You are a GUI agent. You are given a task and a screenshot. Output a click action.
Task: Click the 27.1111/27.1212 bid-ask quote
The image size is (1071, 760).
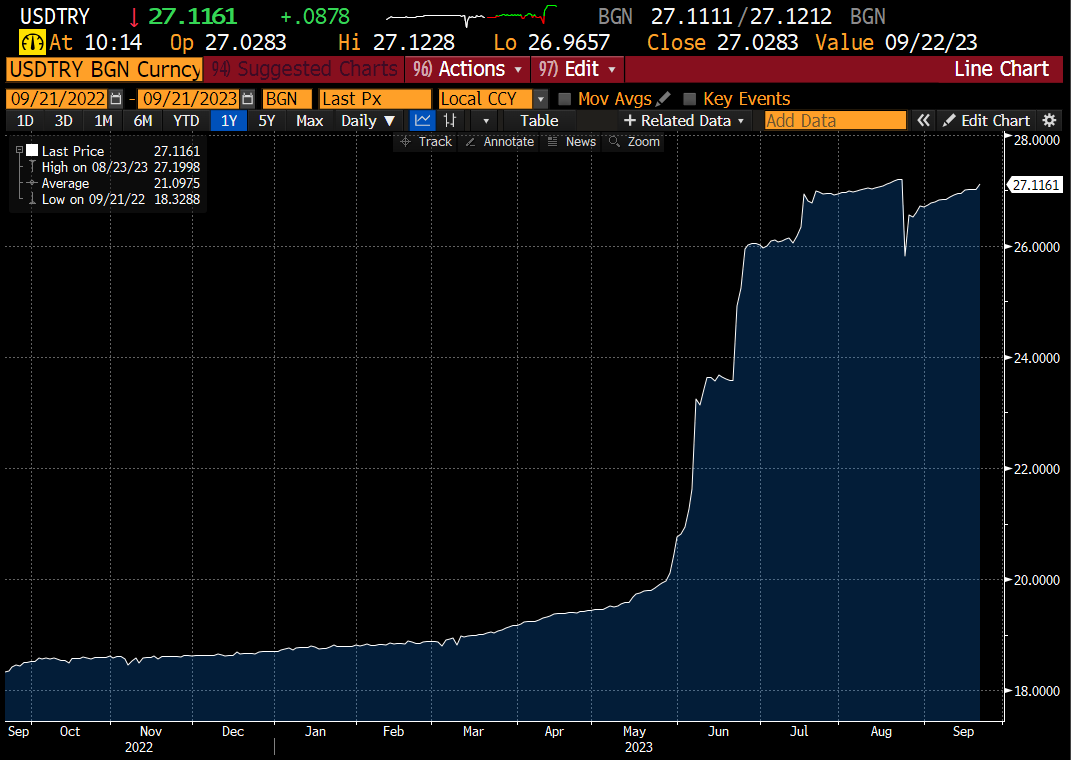click(741, 16)
